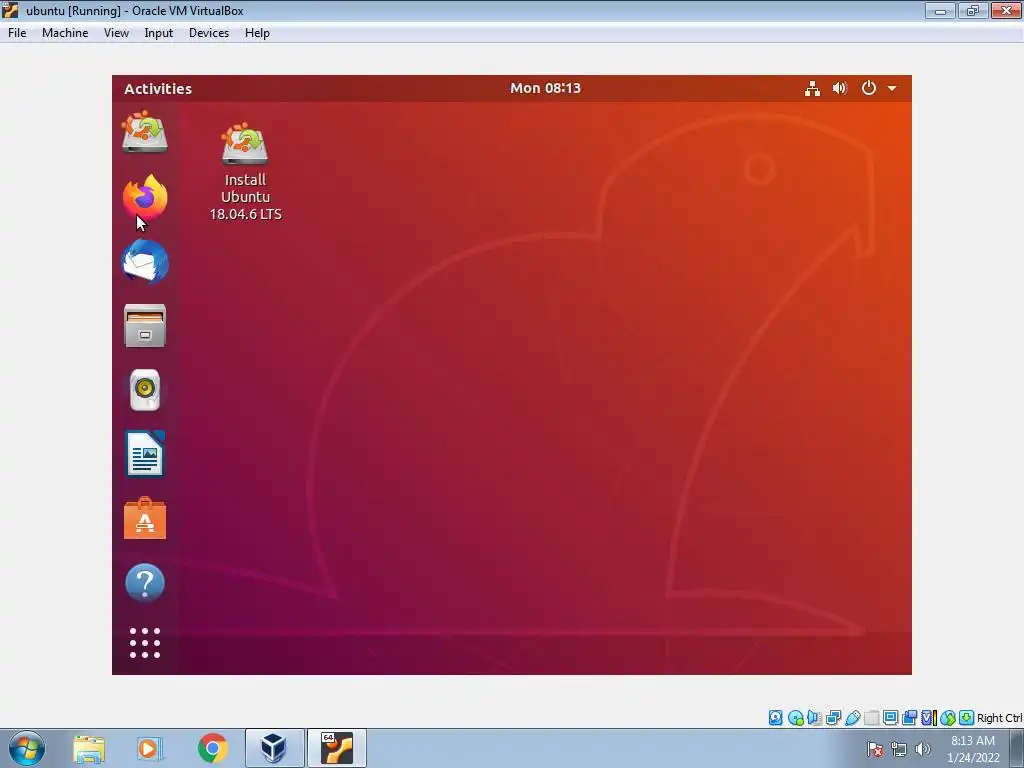1024x768 pixels.
Task: Click the 8:13 AM clock in Windows tray
Action: (973, 741)
